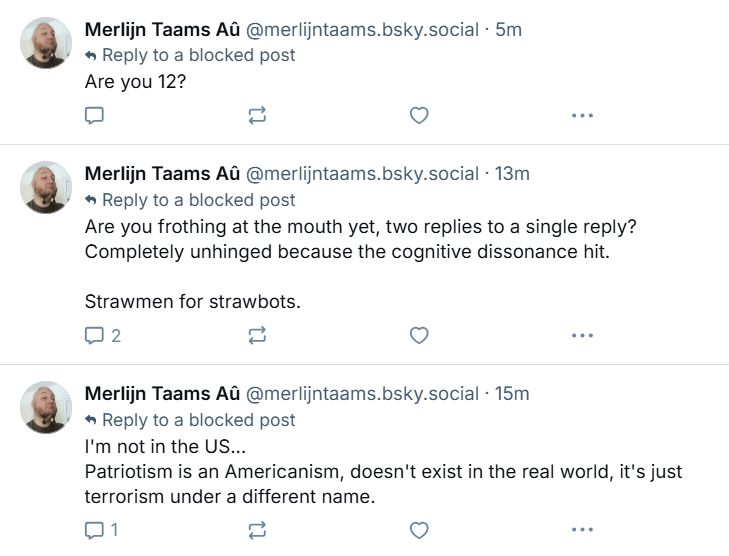
Task: Click the avatar on the 15m post
Action: pos(46,407)
